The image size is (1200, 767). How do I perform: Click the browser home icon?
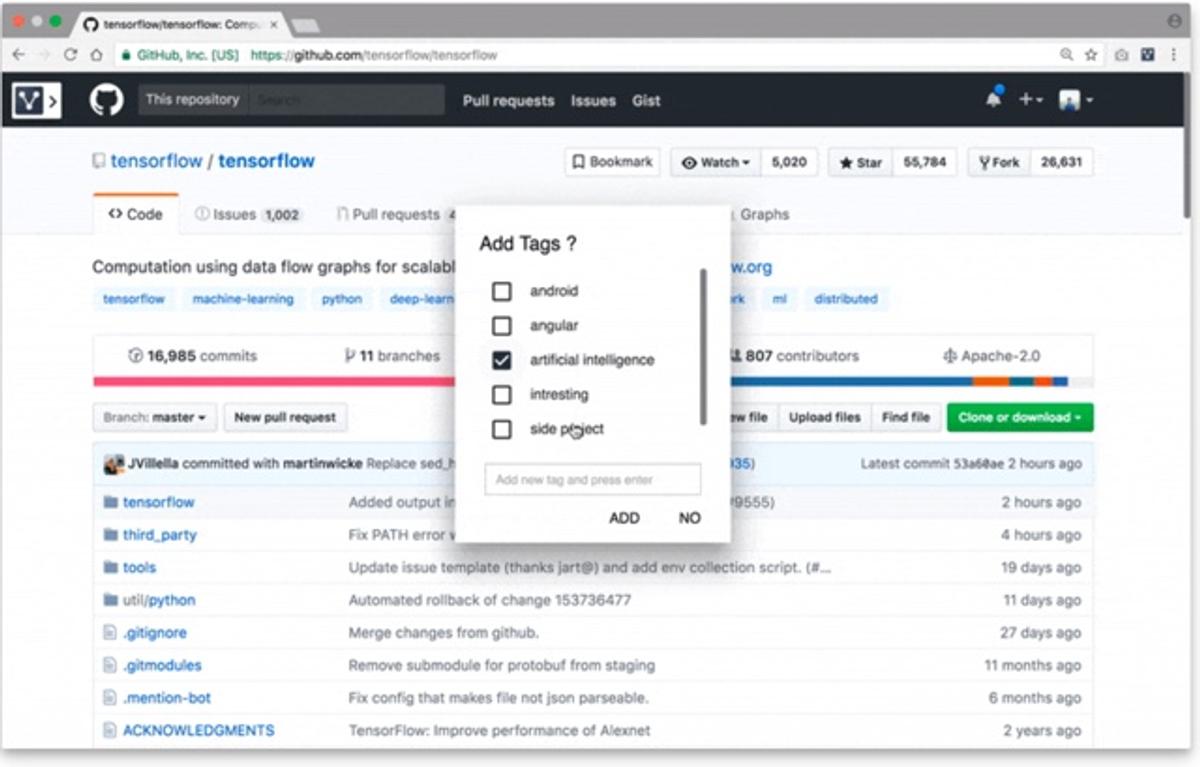[96, 55]
